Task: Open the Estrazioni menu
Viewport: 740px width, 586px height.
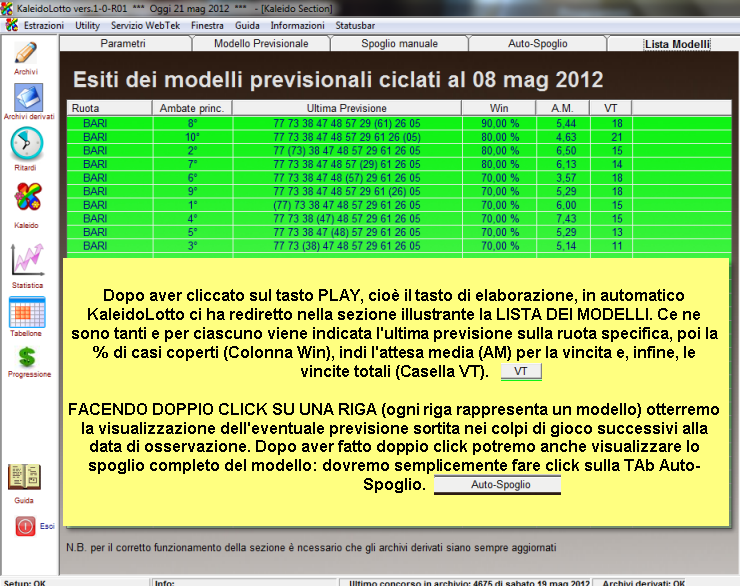Action: click(44, 25)
